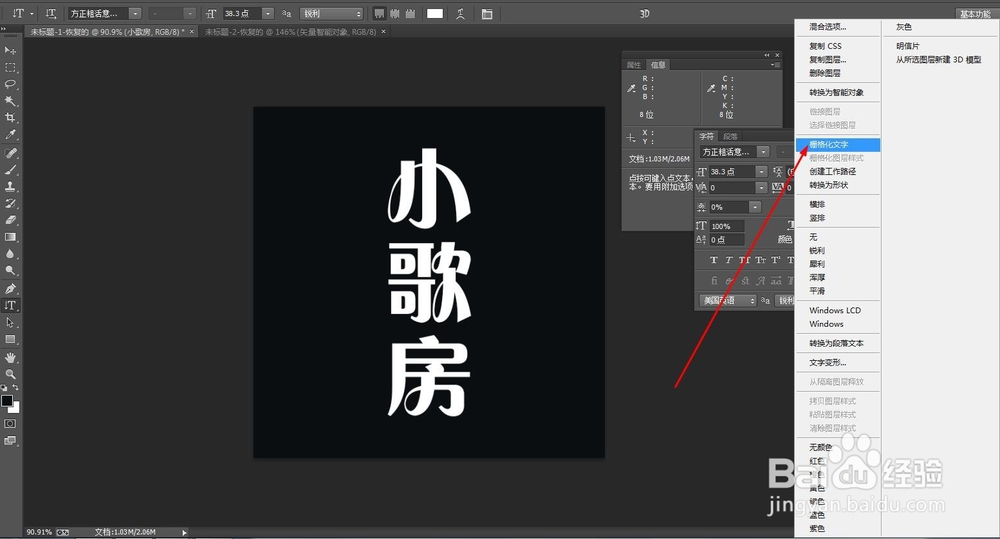Open text color swatch in options bar
Viewport: 1000px width, 539px height.
pyautogui.click(x=435, y=13)
